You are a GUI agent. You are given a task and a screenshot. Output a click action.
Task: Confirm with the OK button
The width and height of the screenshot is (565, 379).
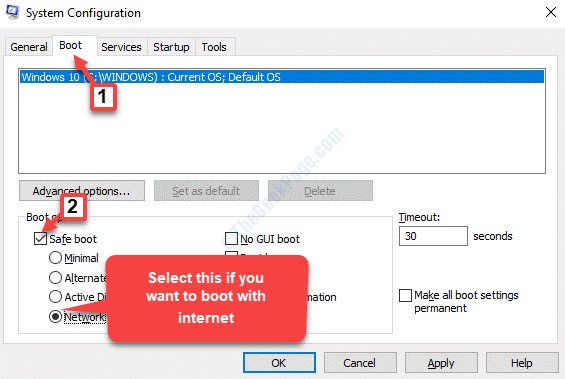[279, 362]
